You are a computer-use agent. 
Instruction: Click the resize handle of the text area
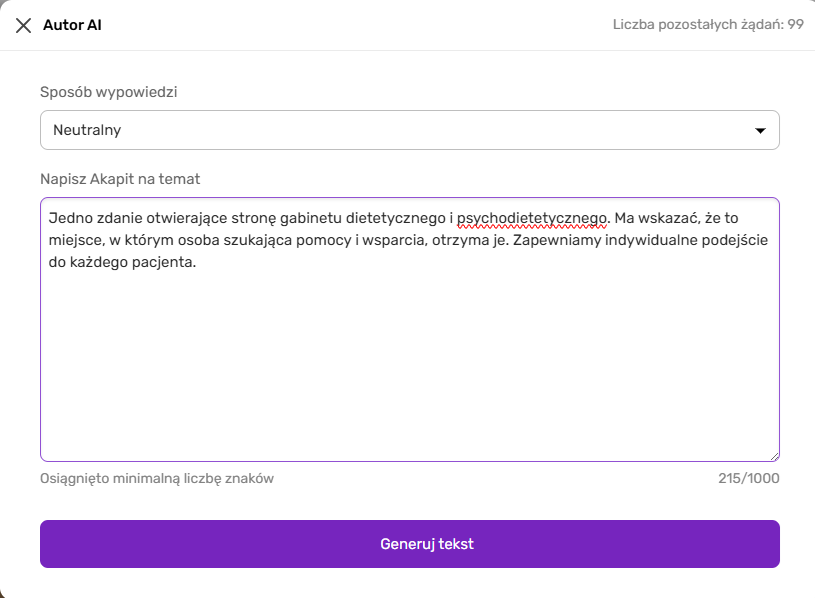(x=774, y=455)
